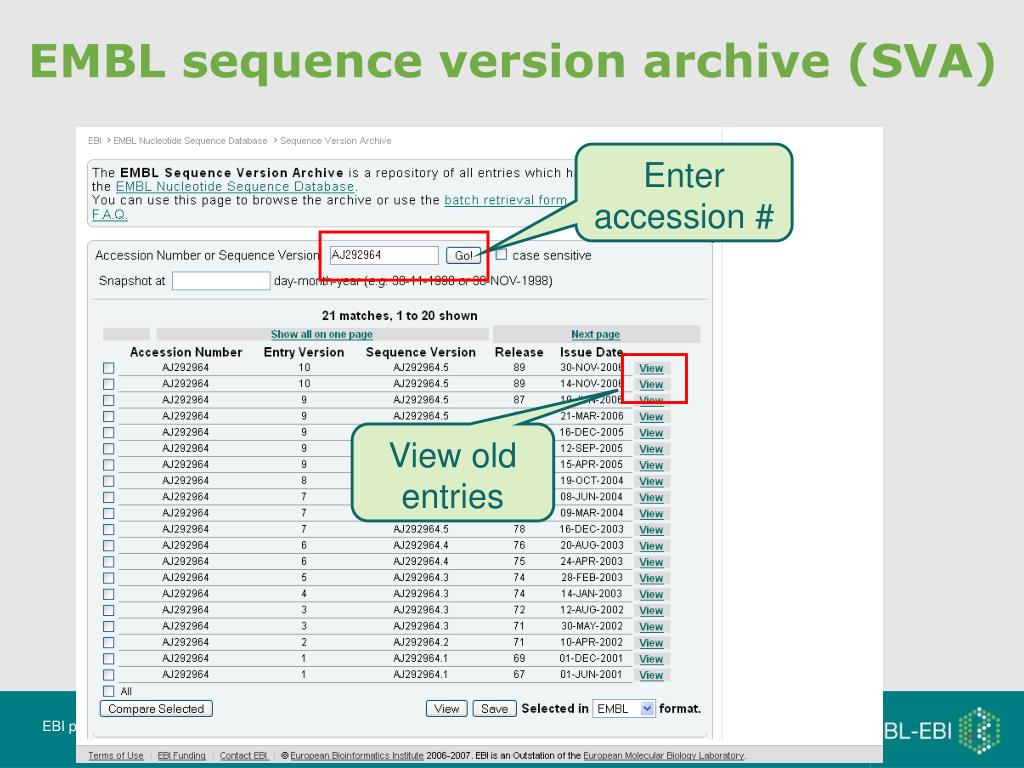1024x768 pixels.
Task: View entry issued 30-MAY-2002
Action: coord(651,627)
